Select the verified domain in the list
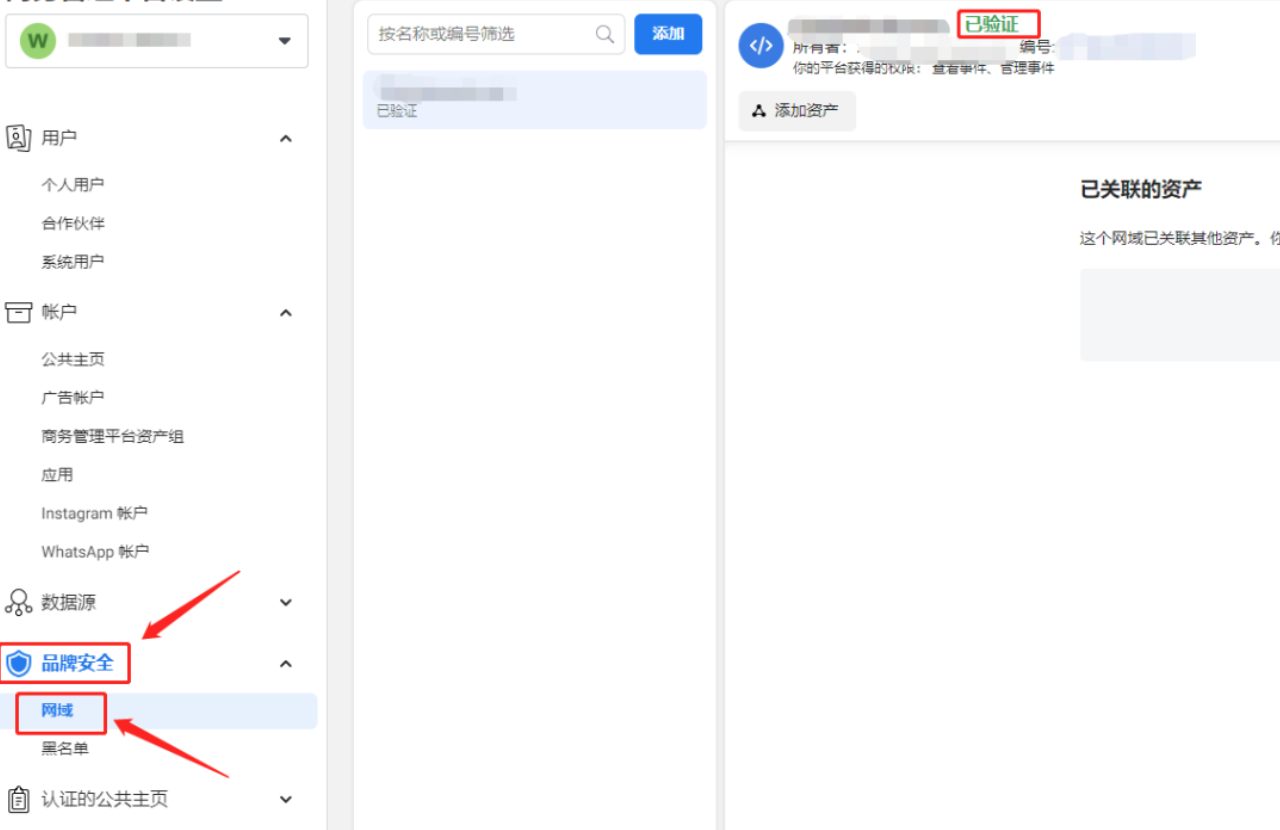This screenshot has height=830, width=1280. (535, 100)
